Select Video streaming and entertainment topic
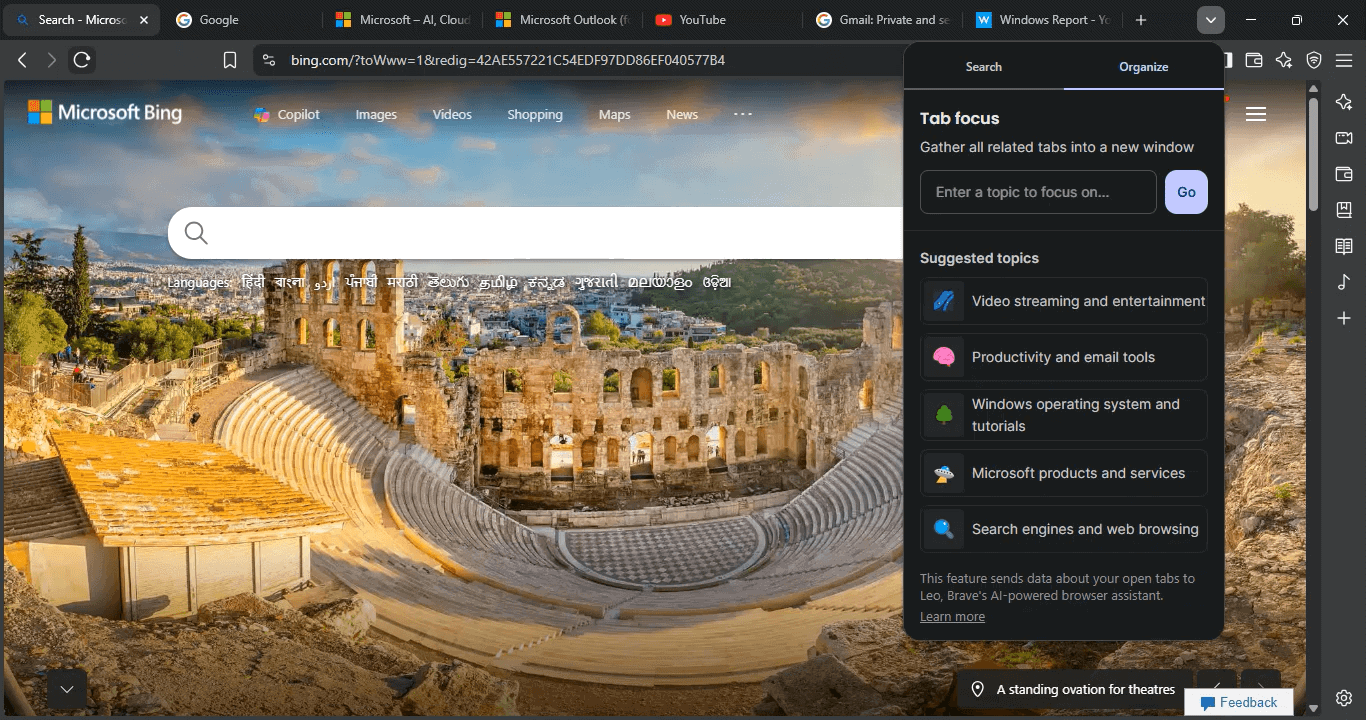1366x720 pixels. point(1064,301)
